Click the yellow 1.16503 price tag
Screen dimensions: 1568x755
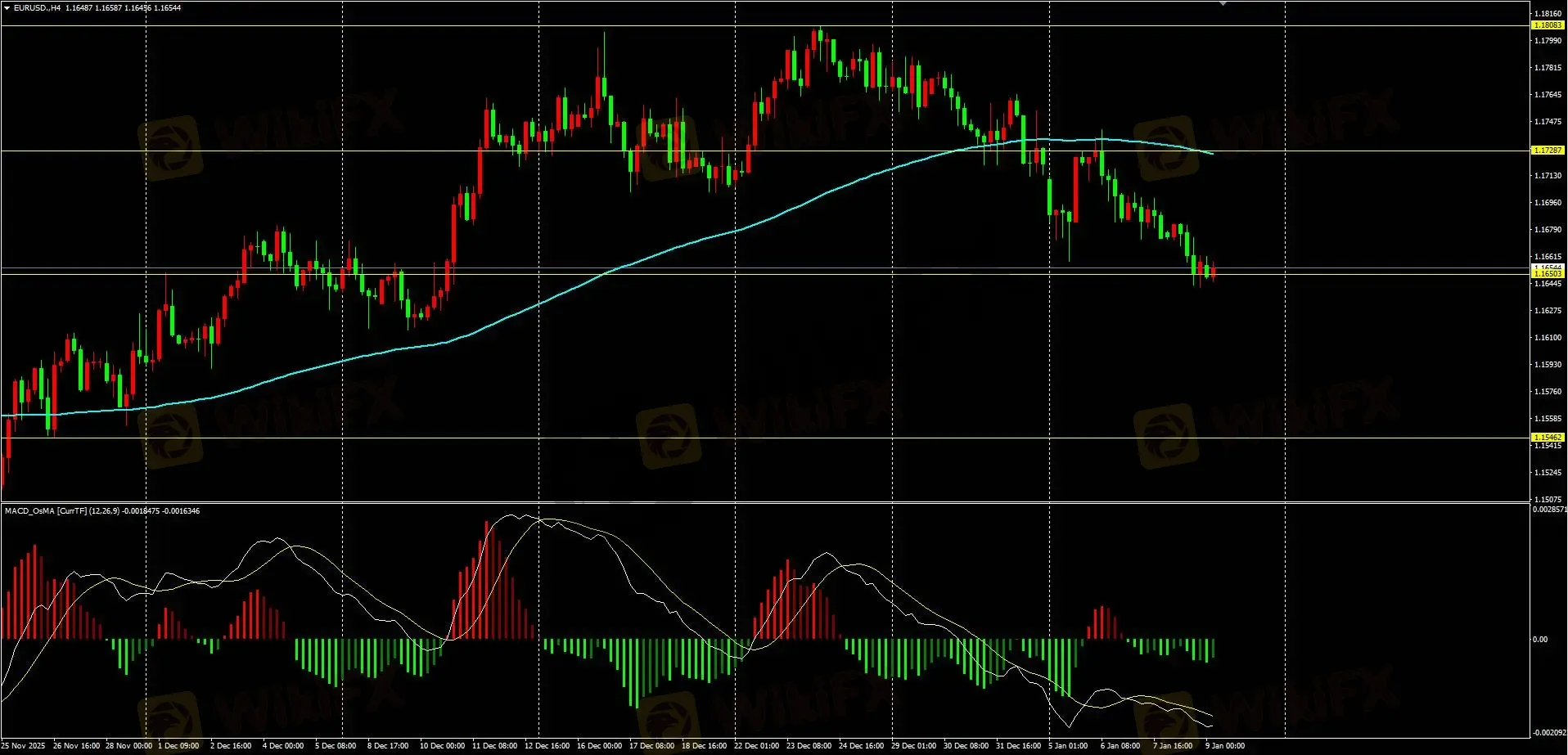(1548, 274)
